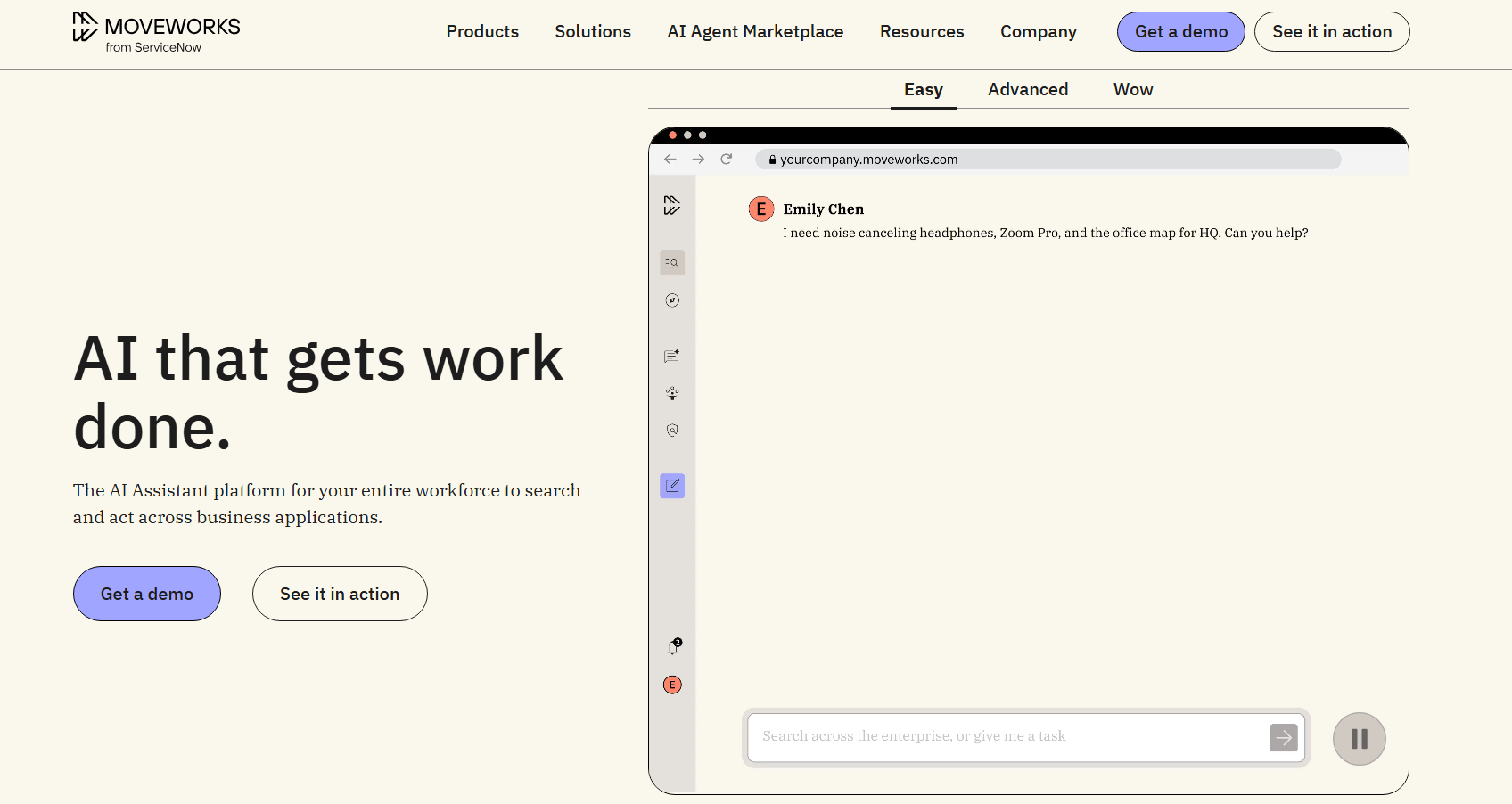Screen dimensions: 1512x804
Task: Click the hero See it in action button
Action: pyautogui.click(x=340, y=594)
